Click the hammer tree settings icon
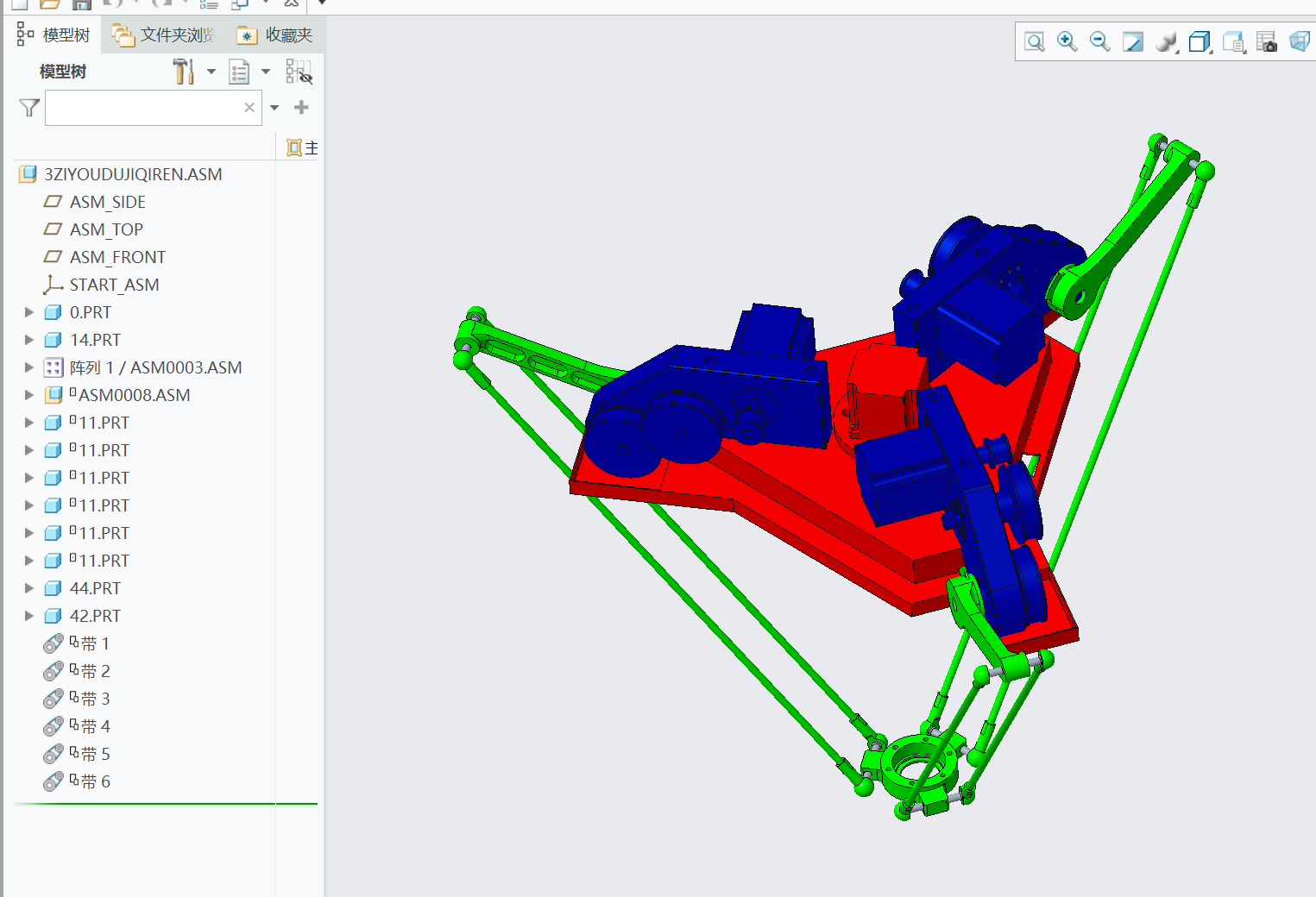 [x=183, y=72]
